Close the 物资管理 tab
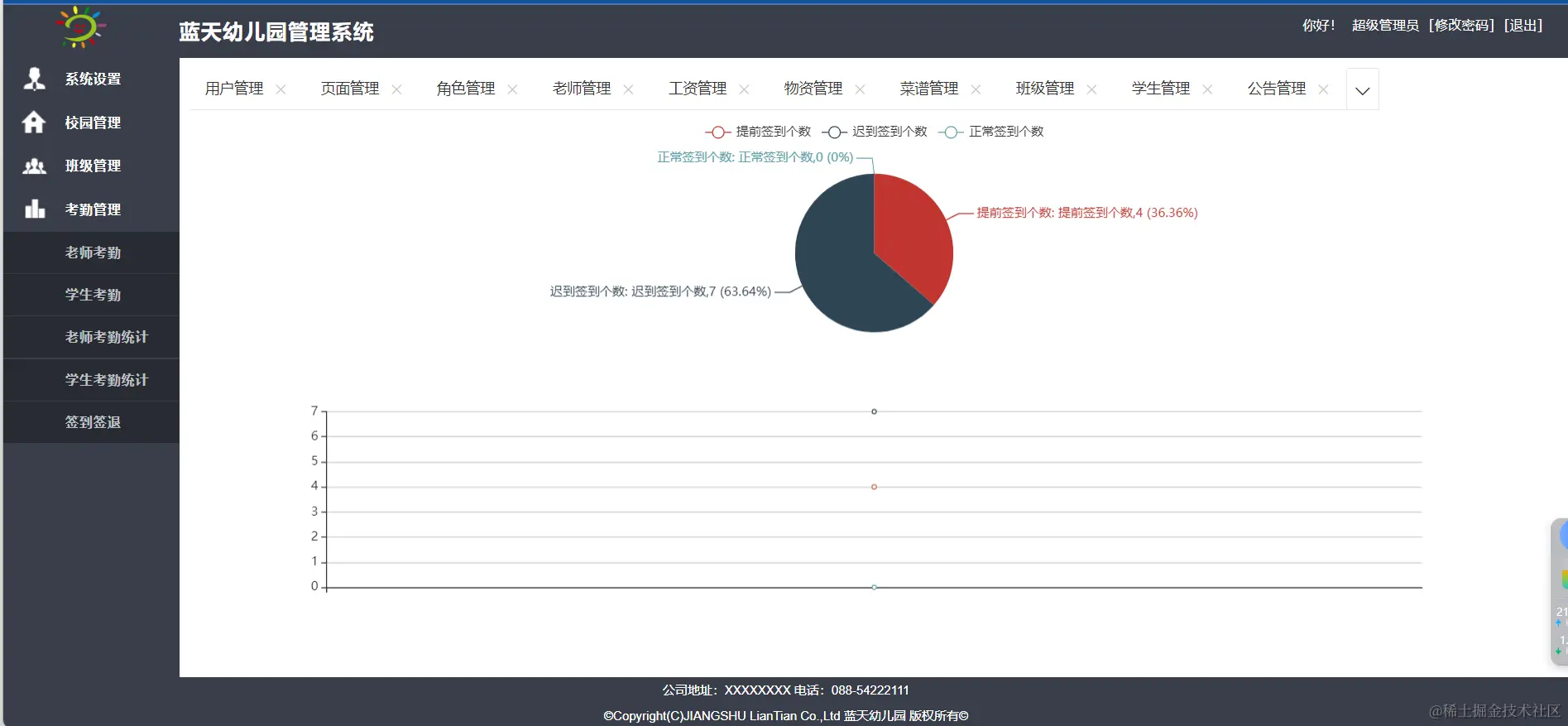 point(860,89)
